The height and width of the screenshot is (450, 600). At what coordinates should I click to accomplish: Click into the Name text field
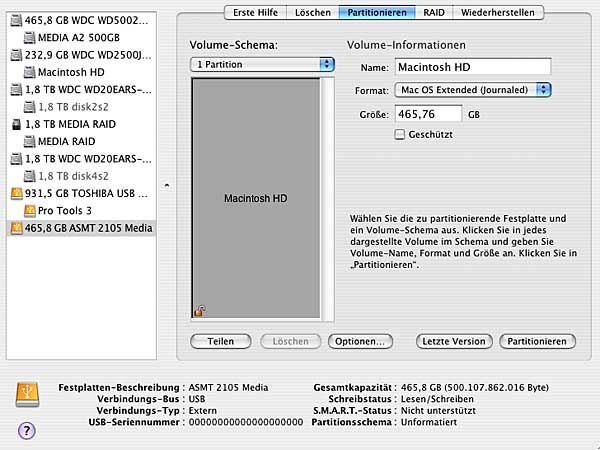click(x=471, y=67)
